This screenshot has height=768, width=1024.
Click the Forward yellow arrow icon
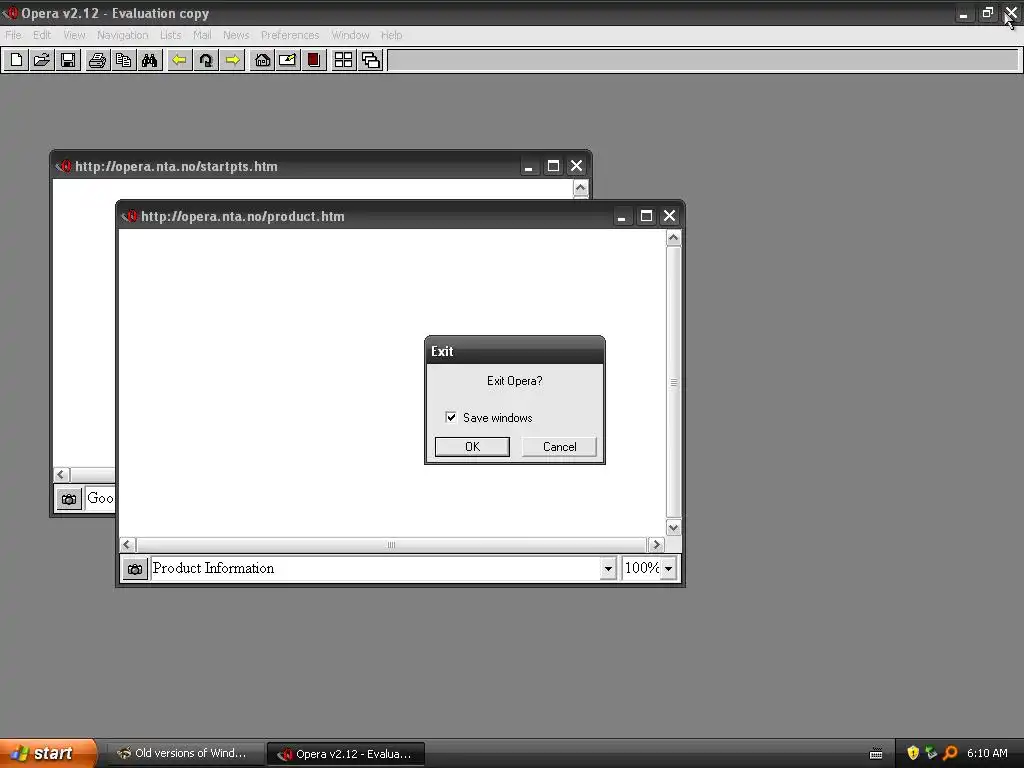tap(232, 60)
